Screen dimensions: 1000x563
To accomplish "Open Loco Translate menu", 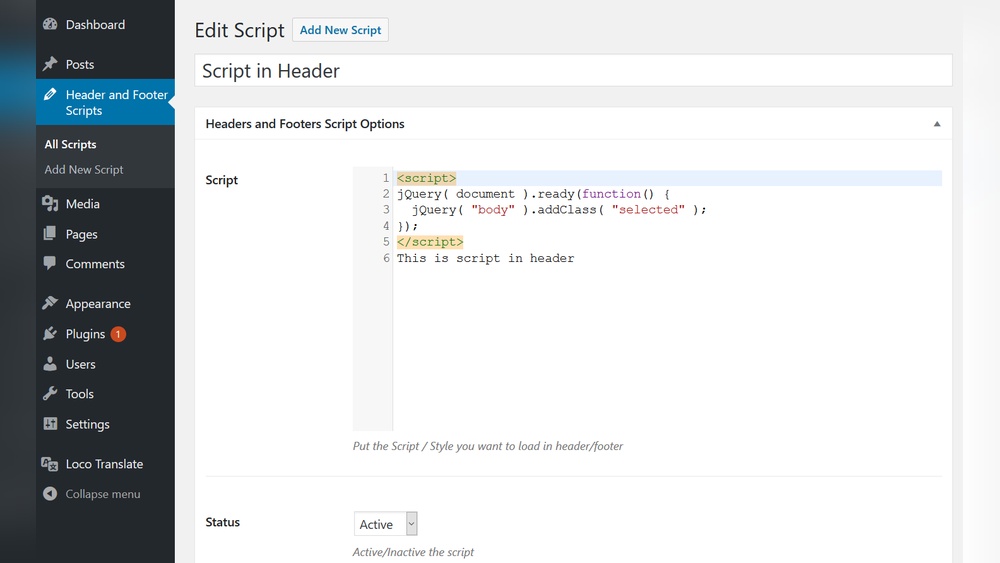I will point(104,464).
